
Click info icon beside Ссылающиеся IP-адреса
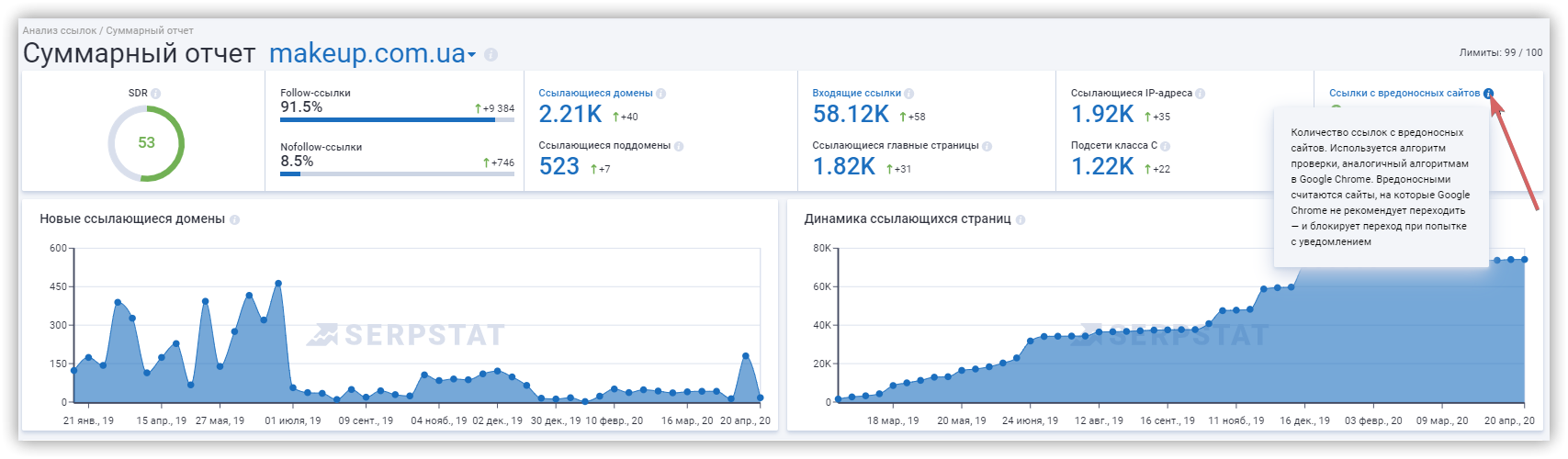(x=1201, y=94)
